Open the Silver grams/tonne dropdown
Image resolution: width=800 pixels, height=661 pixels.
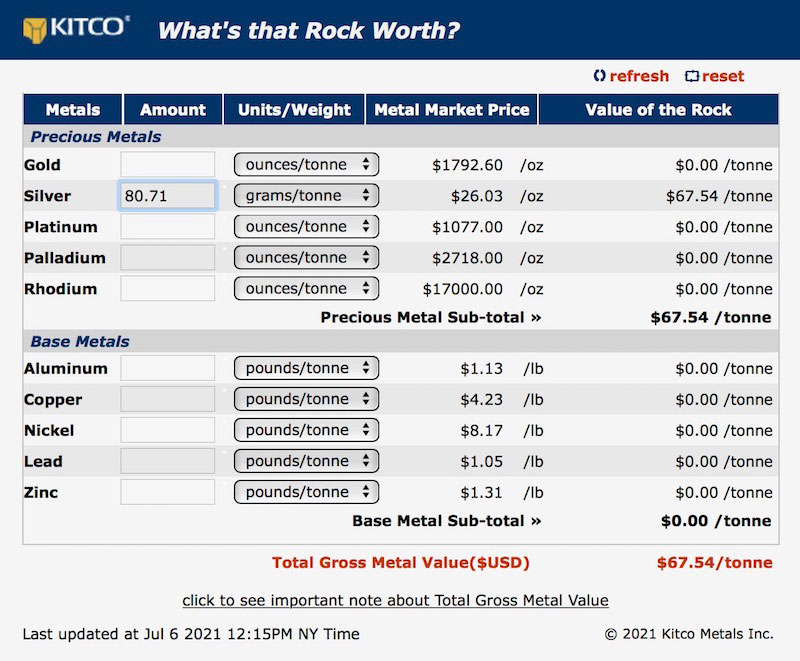coord(306,195)
